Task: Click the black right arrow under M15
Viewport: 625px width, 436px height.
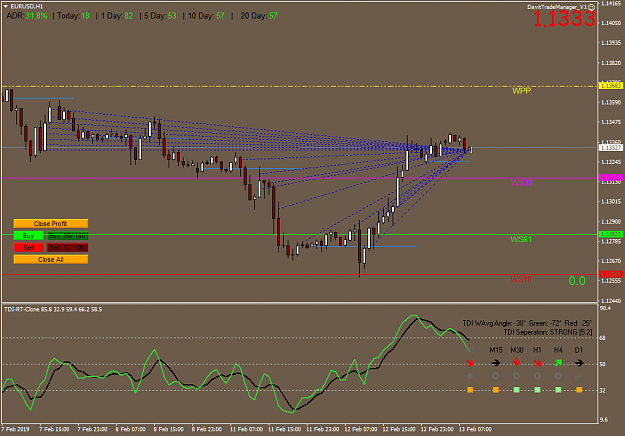Action: pyautogui.click(x=496, y=363)
